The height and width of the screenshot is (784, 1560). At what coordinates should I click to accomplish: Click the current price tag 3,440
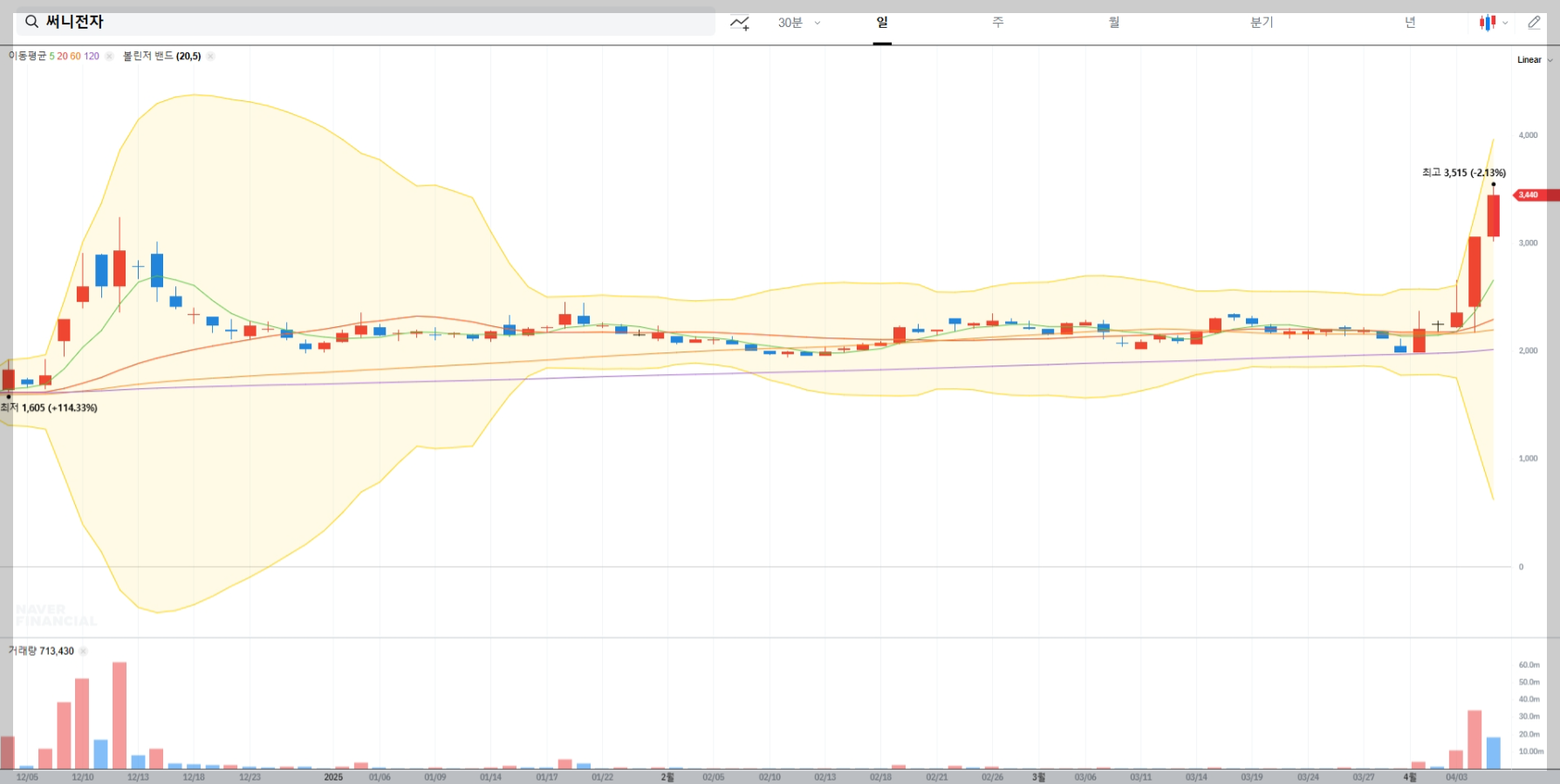click(x=1535, y=194)
